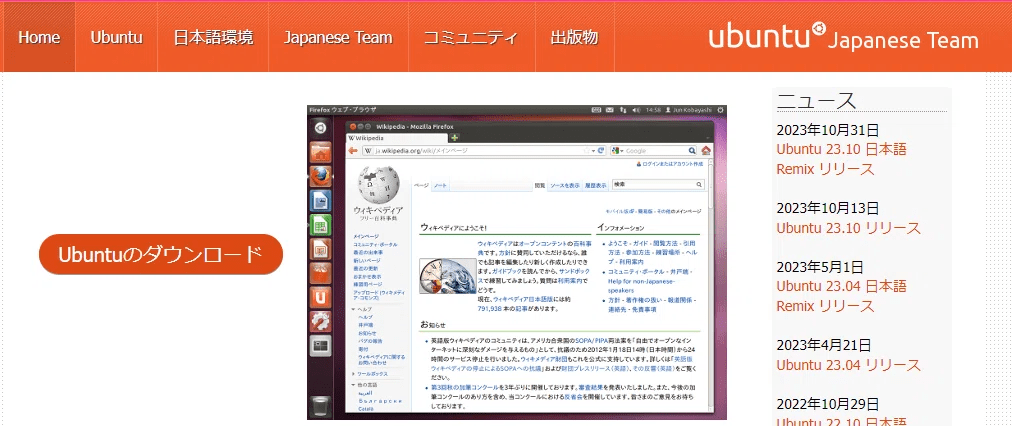Viewport: 1012px width, 426px height.
Task: Open the Home navigation item
Action: (x=39, y=38)
